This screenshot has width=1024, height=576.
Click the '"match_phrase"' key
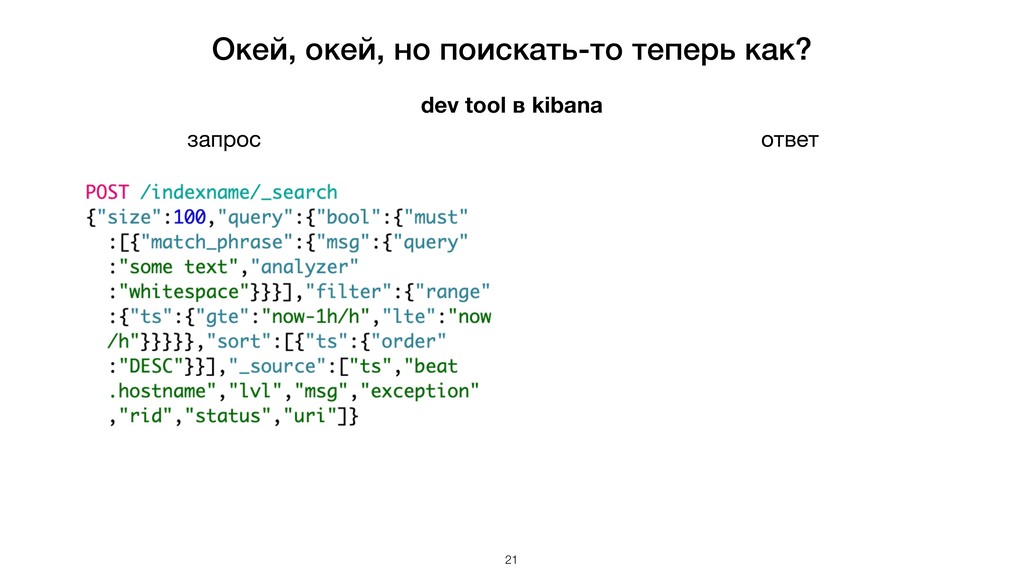click(217, 242)
